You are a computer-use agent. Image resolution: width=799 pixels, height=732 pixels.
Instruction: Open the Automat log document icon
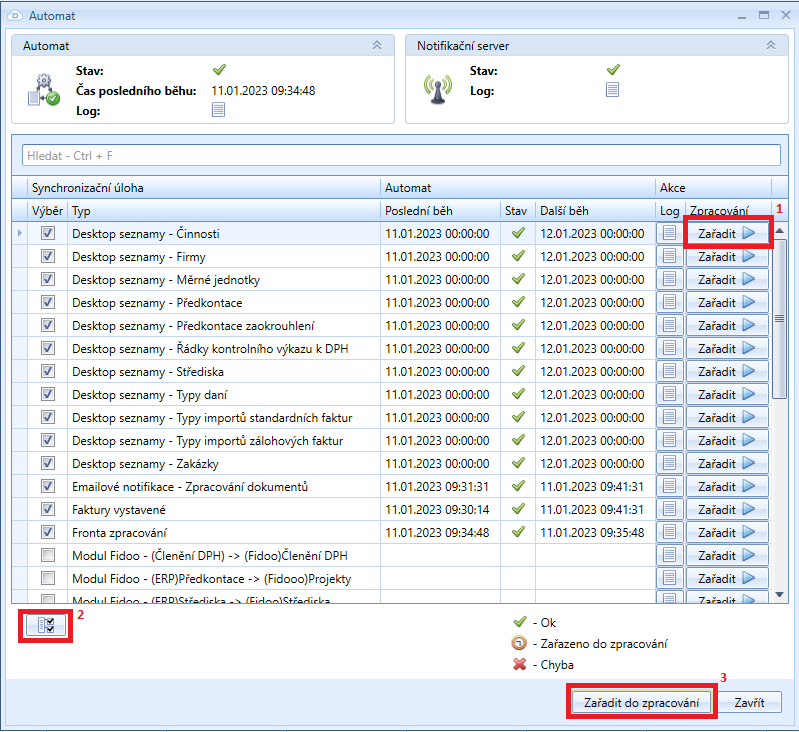218,110
